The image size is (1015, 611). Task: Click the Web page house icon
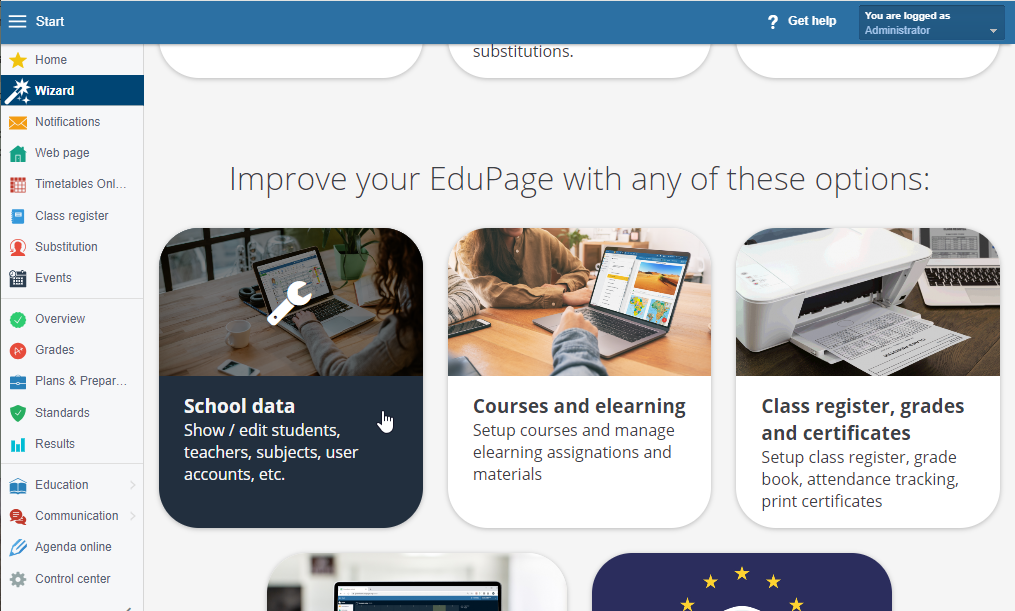point(18,153)
